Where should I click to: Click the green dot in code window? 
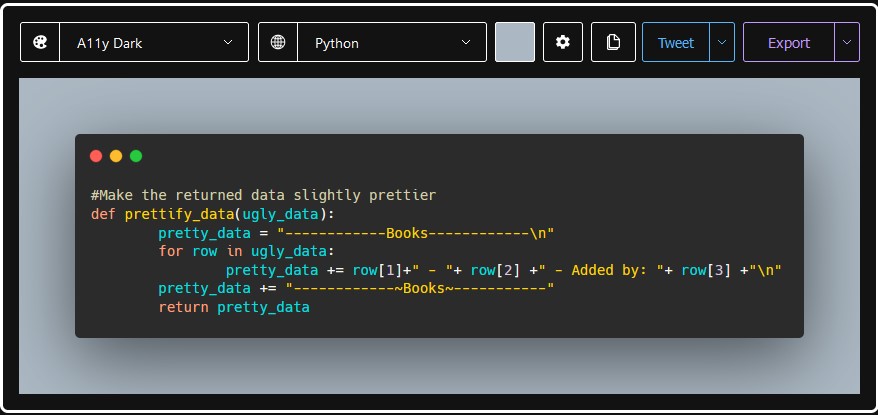pyautogui.click(x=136, y=156)
